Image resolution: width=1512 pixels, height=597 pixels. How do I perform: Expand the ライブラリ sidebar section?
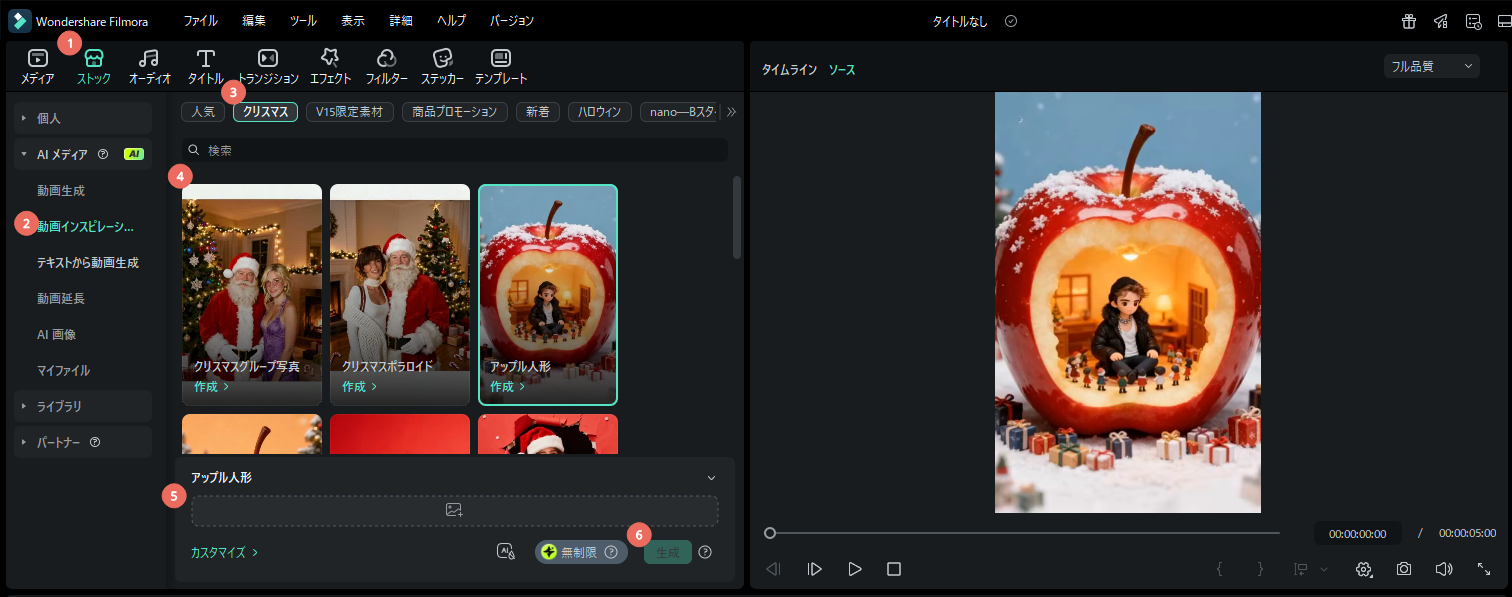[x=60, y=405]
